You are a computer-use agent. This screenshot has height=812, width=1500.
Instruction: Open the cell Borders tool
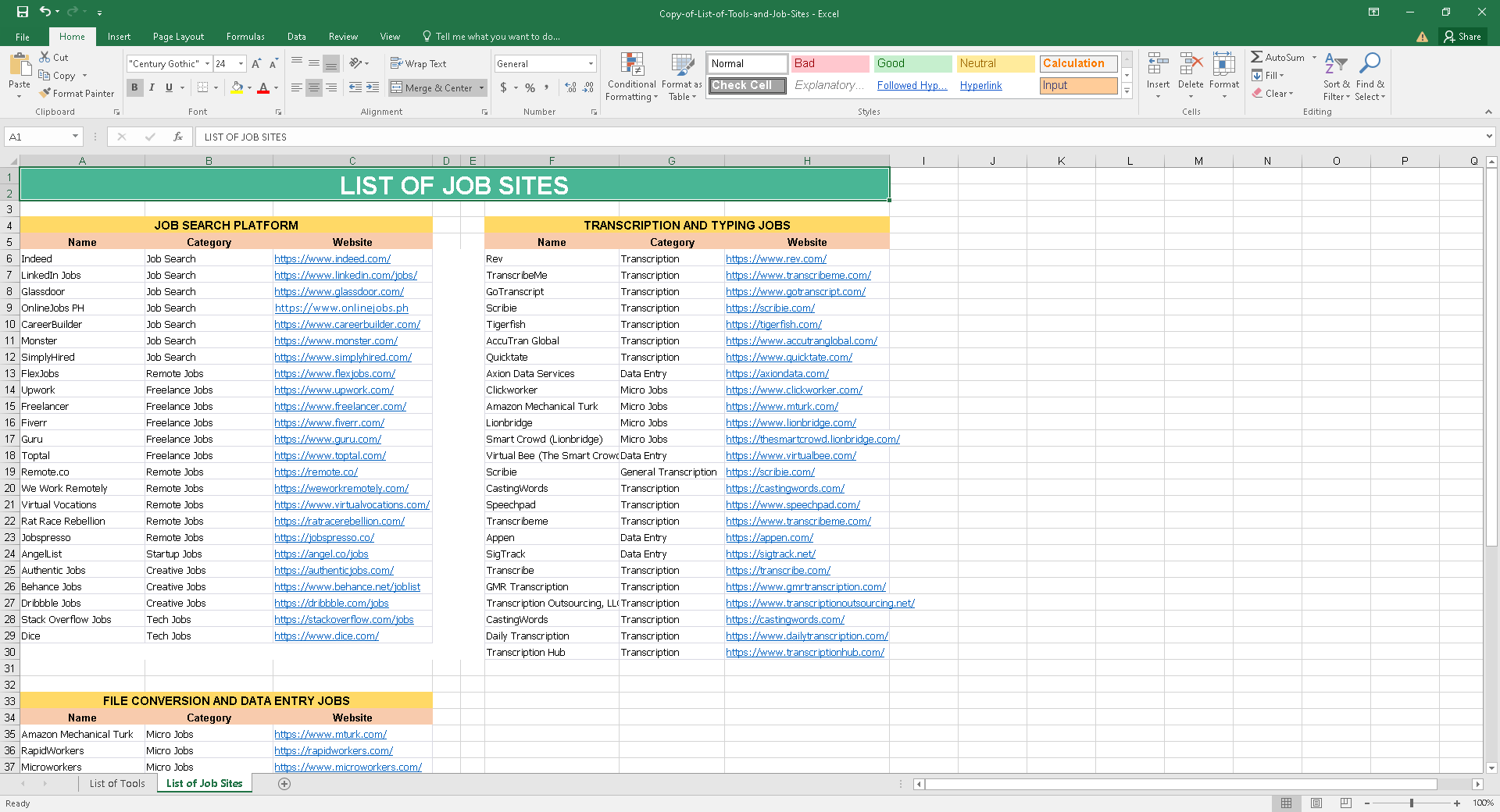point(203,87)
